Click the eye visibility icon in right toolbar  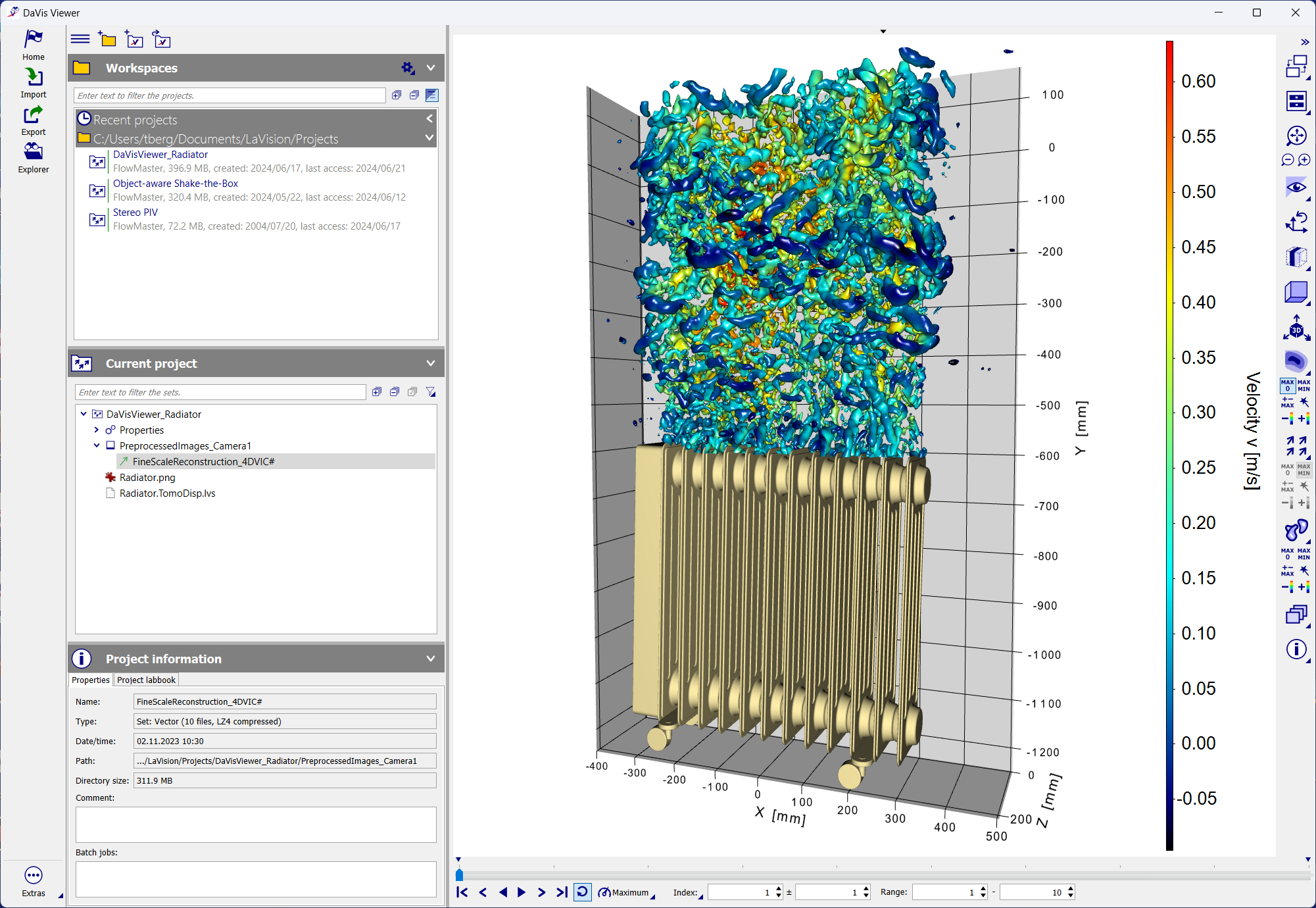tap(1296, 187)
